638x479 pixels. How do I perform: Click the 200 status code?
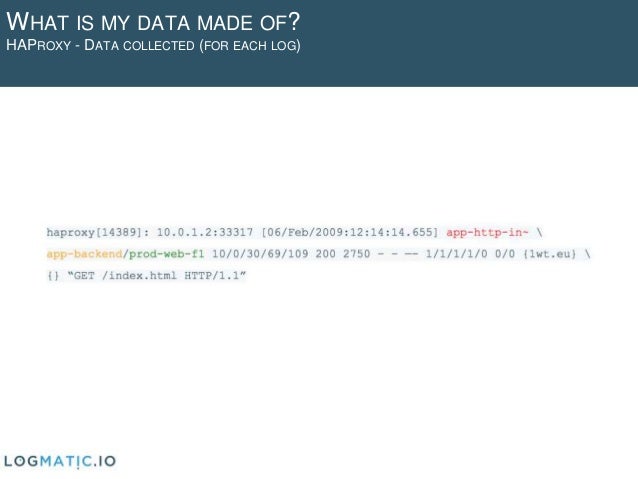(326, 254)
